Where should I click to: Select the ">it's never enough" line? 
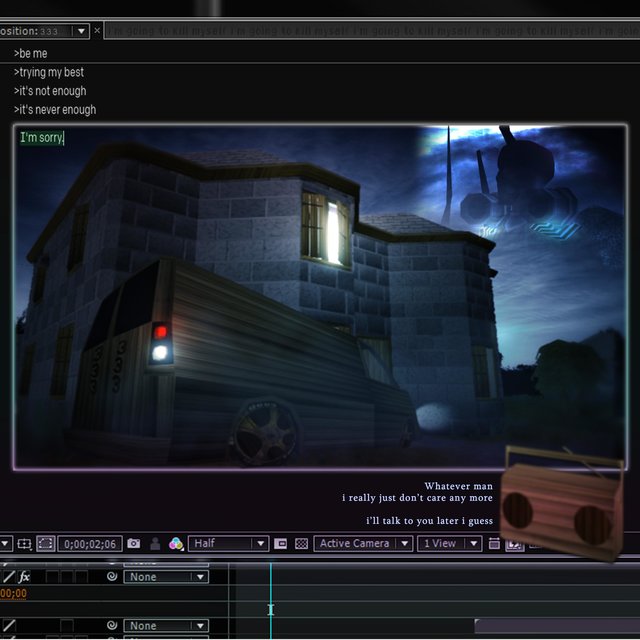click(55, 110)
